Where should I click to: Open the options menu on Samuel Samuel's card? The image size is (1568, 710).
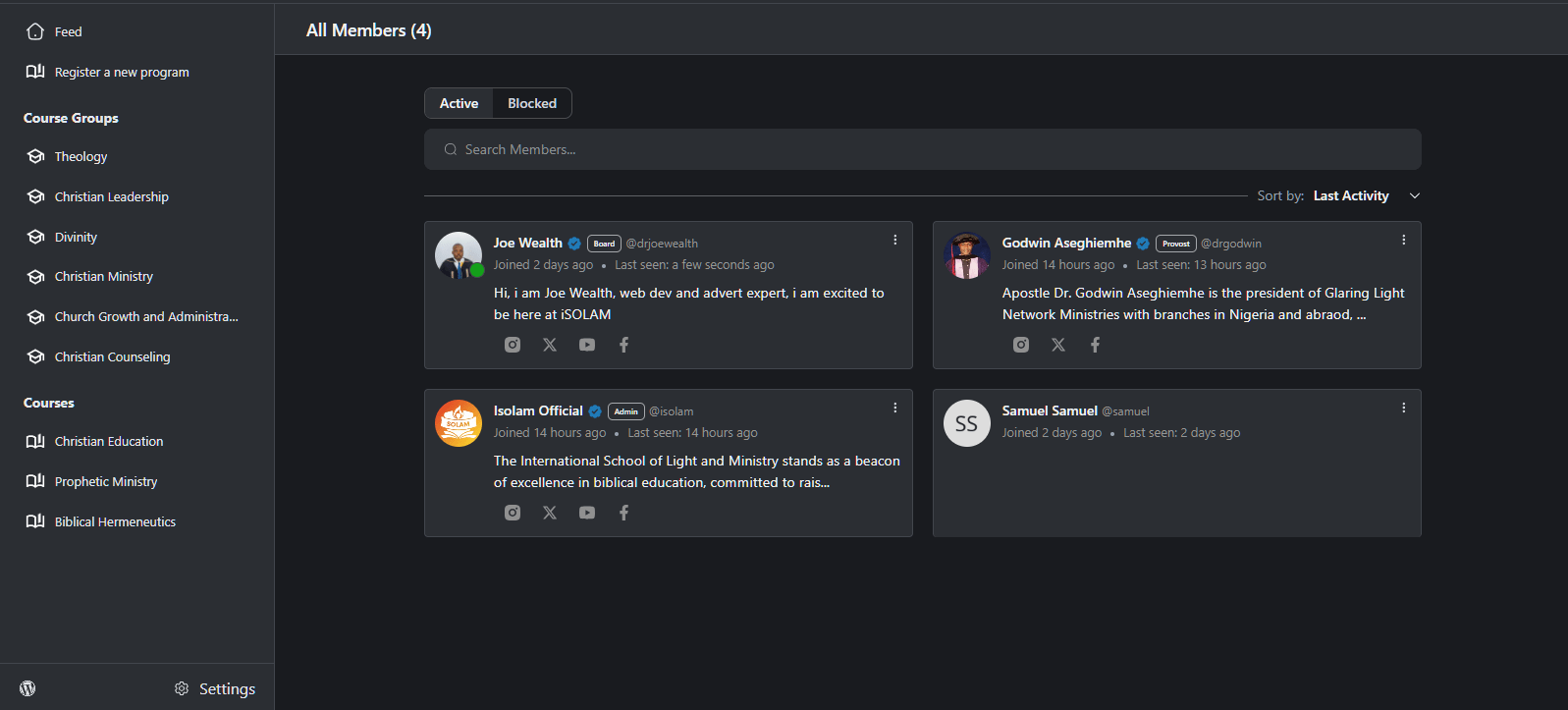[x=1404, y=408]
